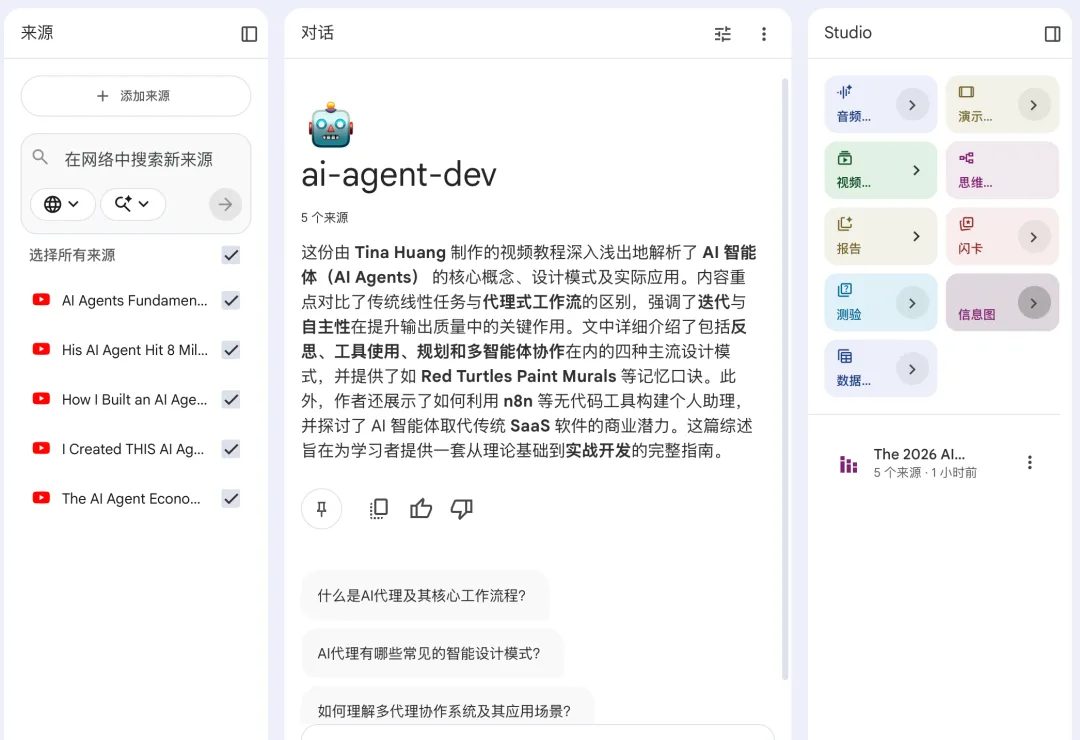Click the mind map tile in Studio
Viewport: 1080px width, 740px height.
(x=1002, y=170)
